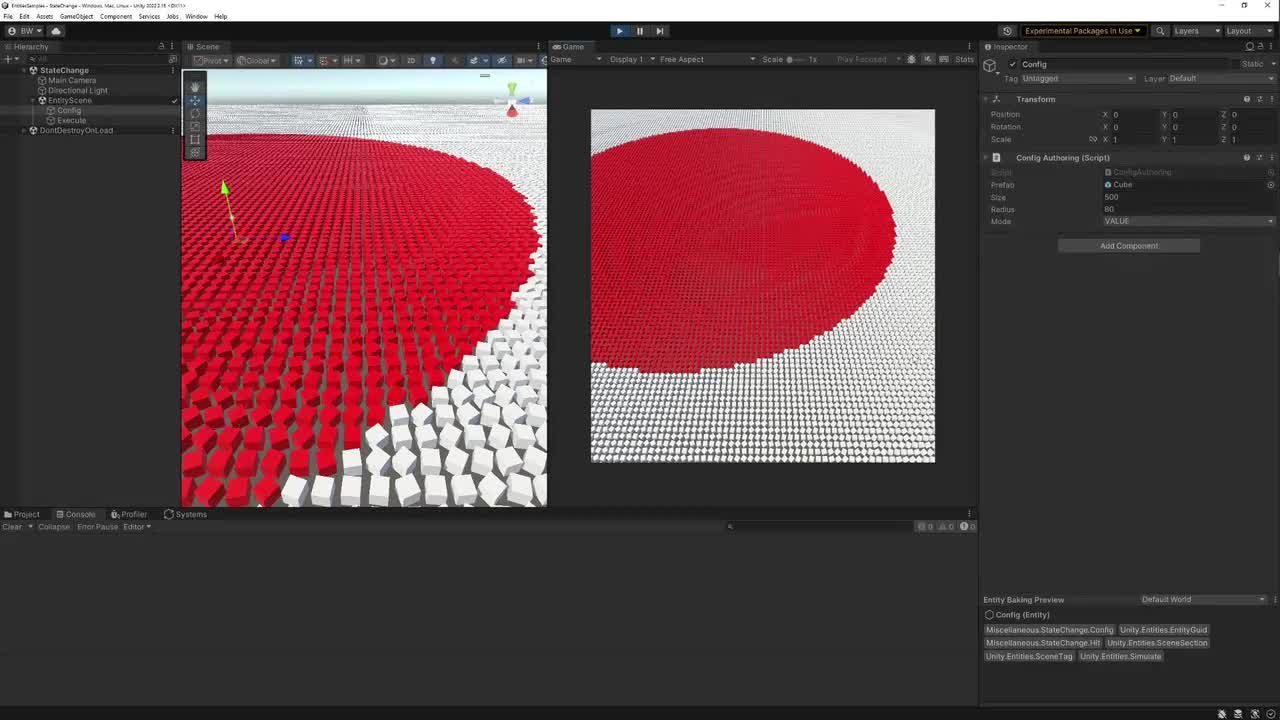
Task: Click Experimental Packages In Use button
Action: point(1082,31)
